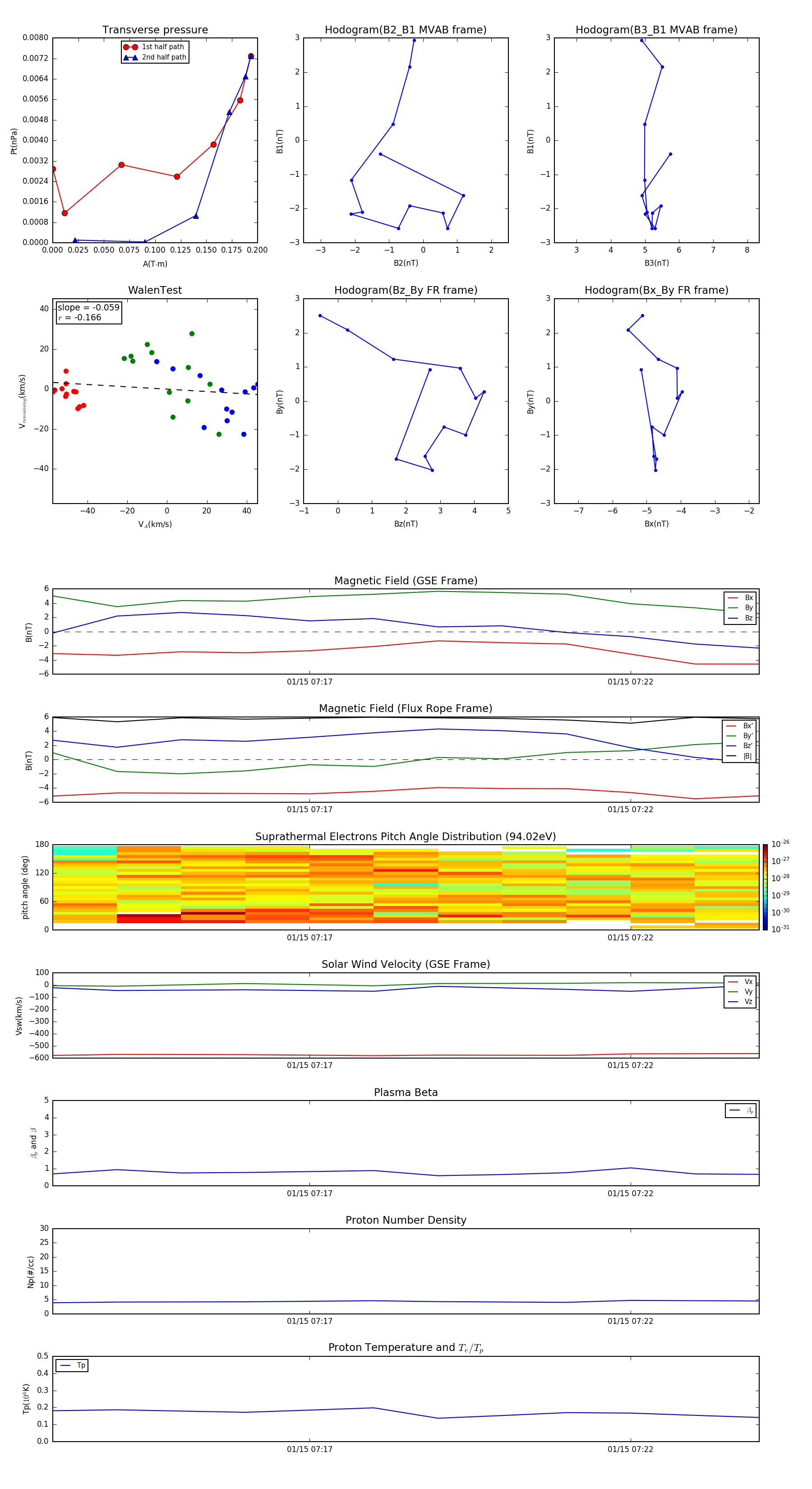
Task: Click the 'Hodogram(Bz_By FR frame)' title
Action: click(x=406, y=290)
